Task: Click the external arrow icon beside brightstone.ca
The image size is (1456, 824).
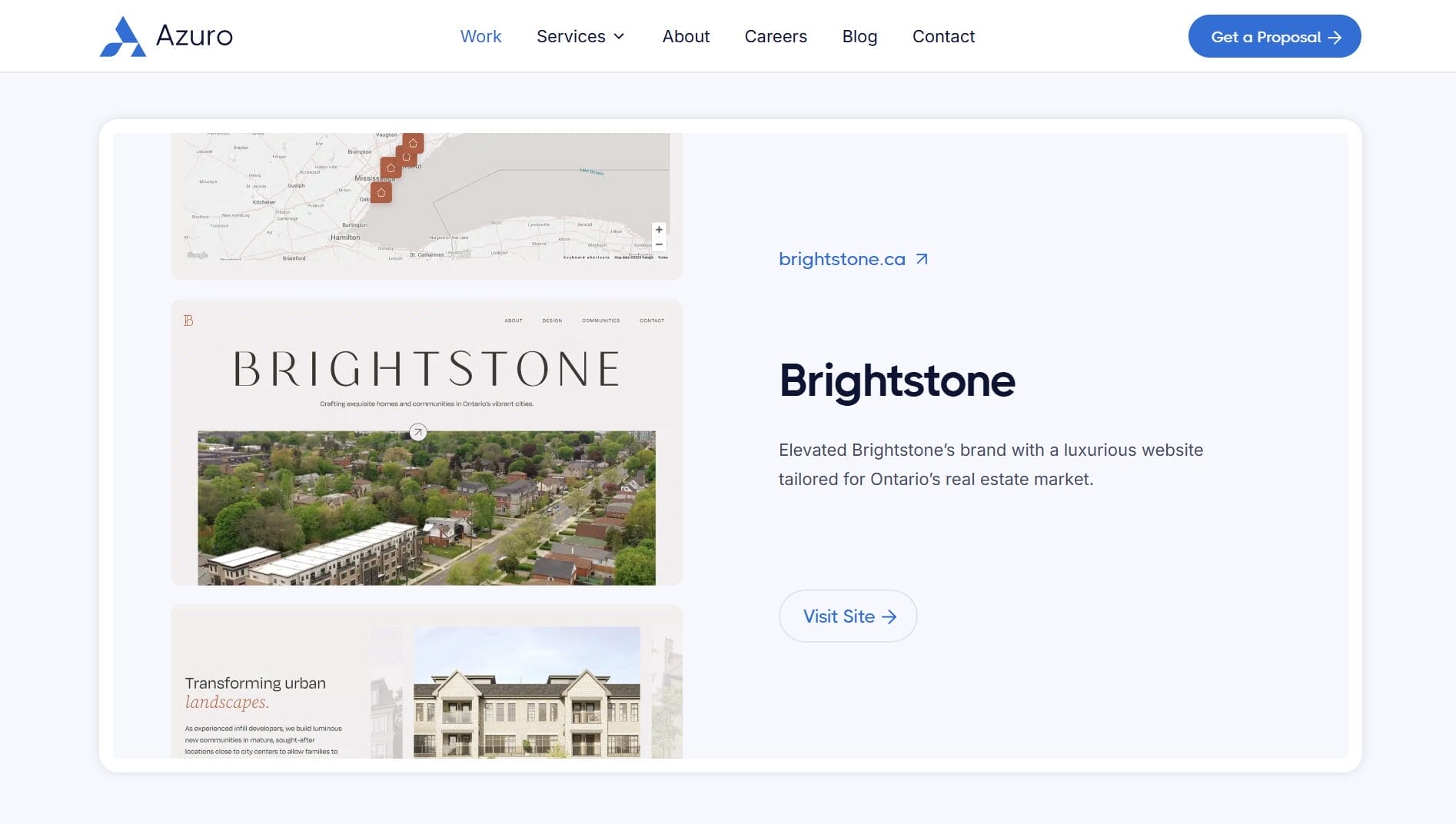Action: pos(922,259)
